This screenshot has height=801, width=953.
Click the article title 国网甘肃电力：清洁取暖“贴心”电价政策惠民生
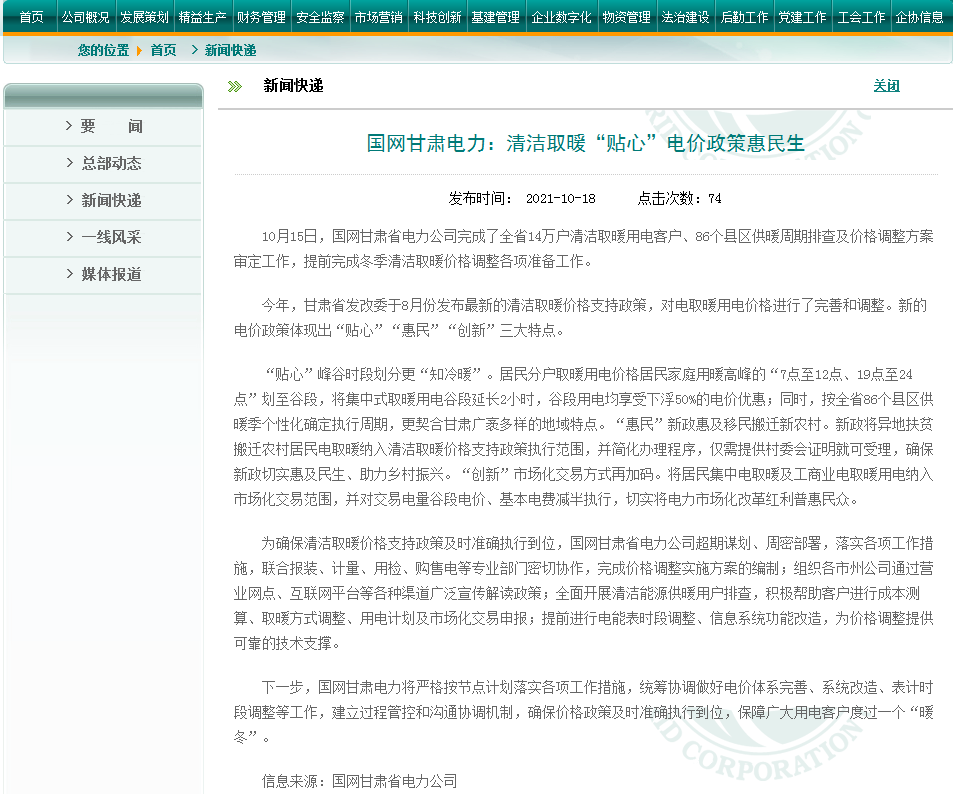[x=586, y=143]
